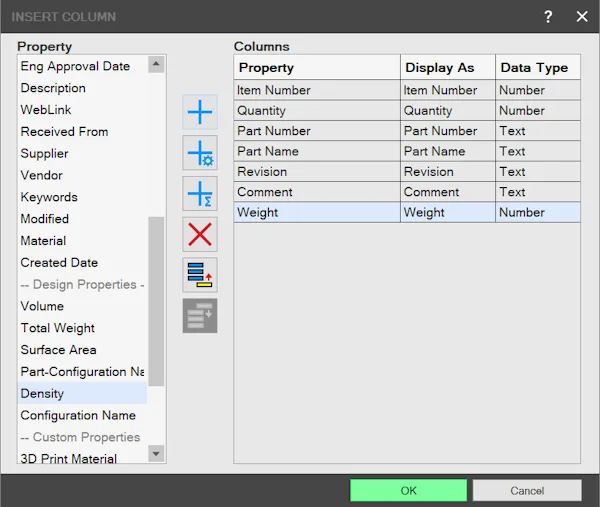600x507 pixels.
Task: Select the Weight row in Columns
Action: point(407,212)
